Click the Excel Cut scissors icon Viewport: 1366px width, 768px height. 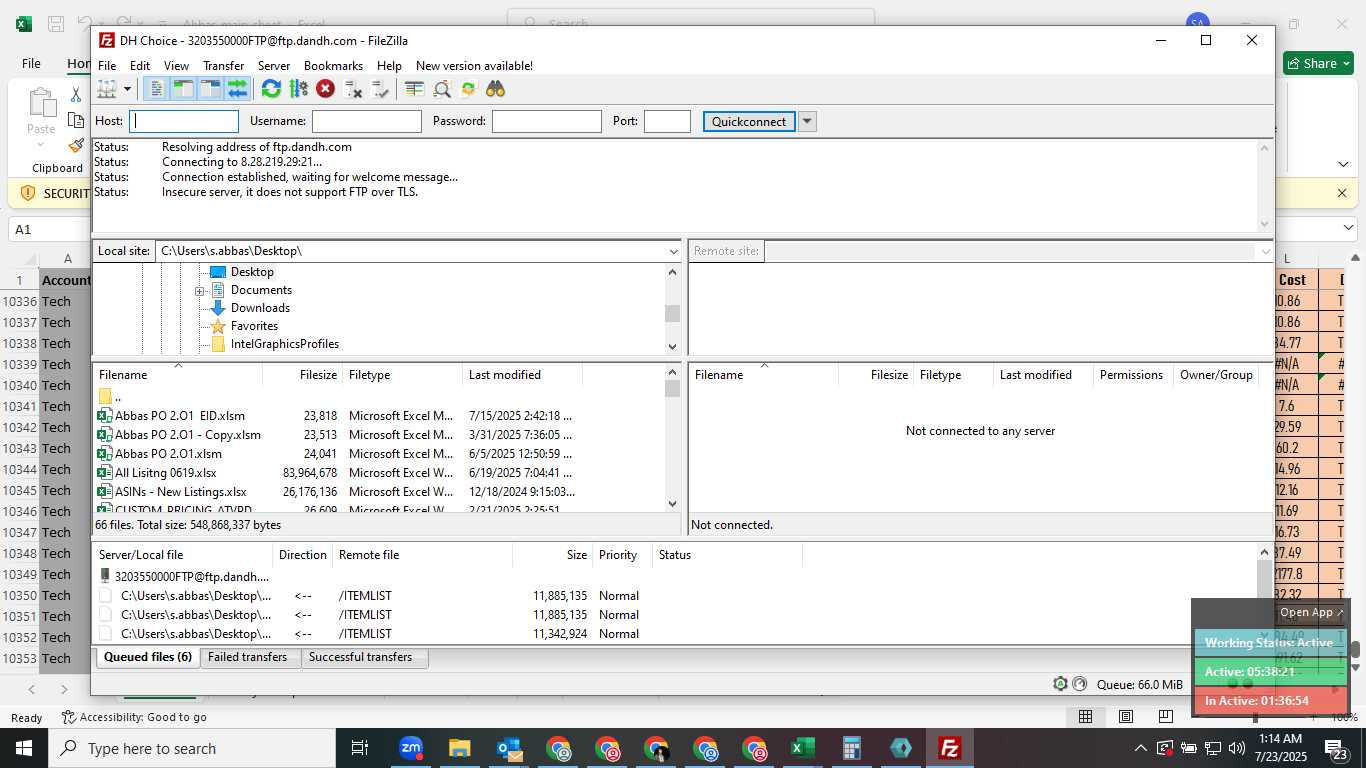[76, 94]
